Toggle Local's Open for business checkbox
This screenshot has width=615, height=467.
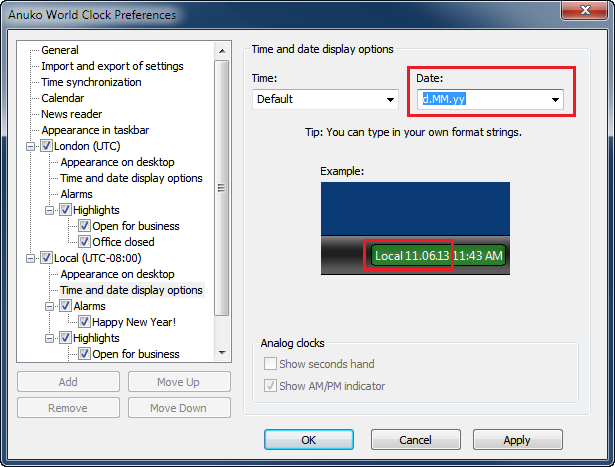click(84, 354)
